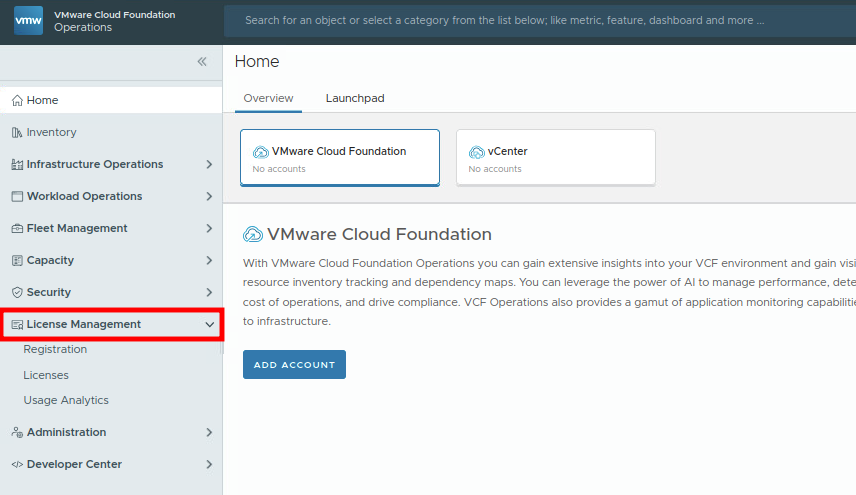This screenshot has height=495, width=856.
Task: Click the Fleet Management label
Action: [x=77, y=228]
